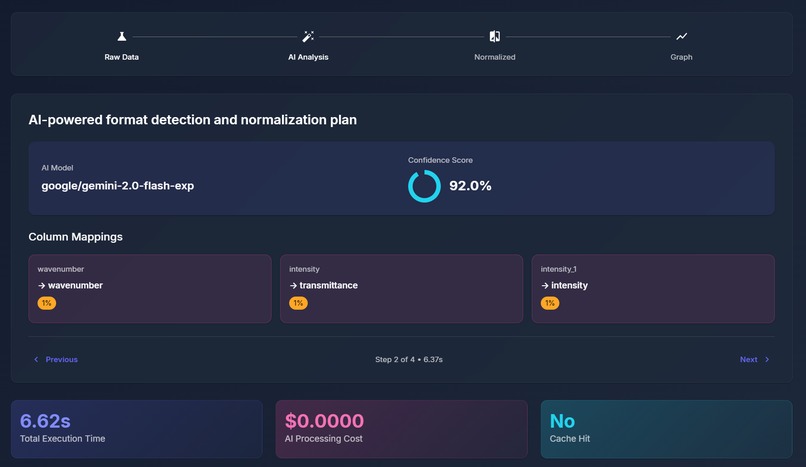
Task: Open the Graph step label
Action: tap(681, 57)
